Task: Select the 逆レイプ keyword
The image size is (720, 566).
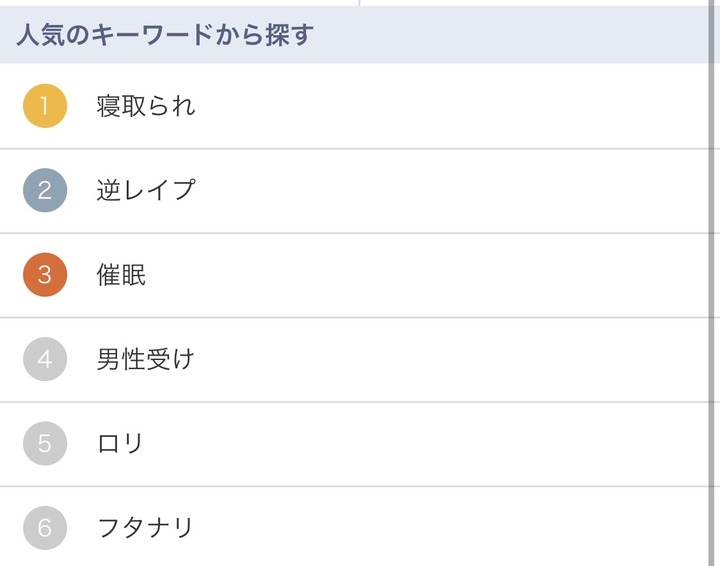Action: [x=146, y=190]
